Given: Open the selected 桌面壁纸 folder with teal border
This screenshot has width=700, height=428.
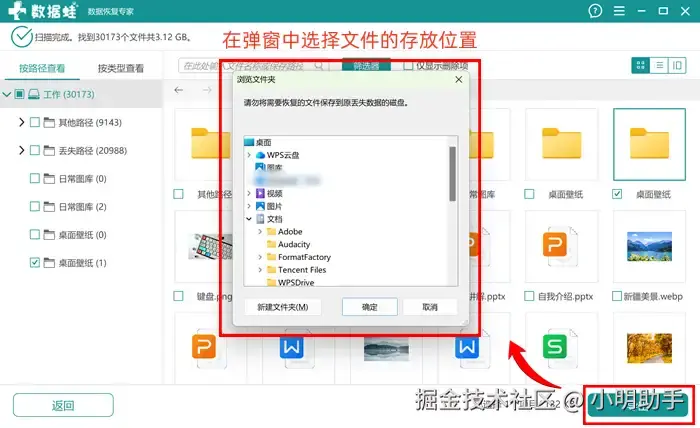Looking at the screenshot, I should click(x=650, y=144).
